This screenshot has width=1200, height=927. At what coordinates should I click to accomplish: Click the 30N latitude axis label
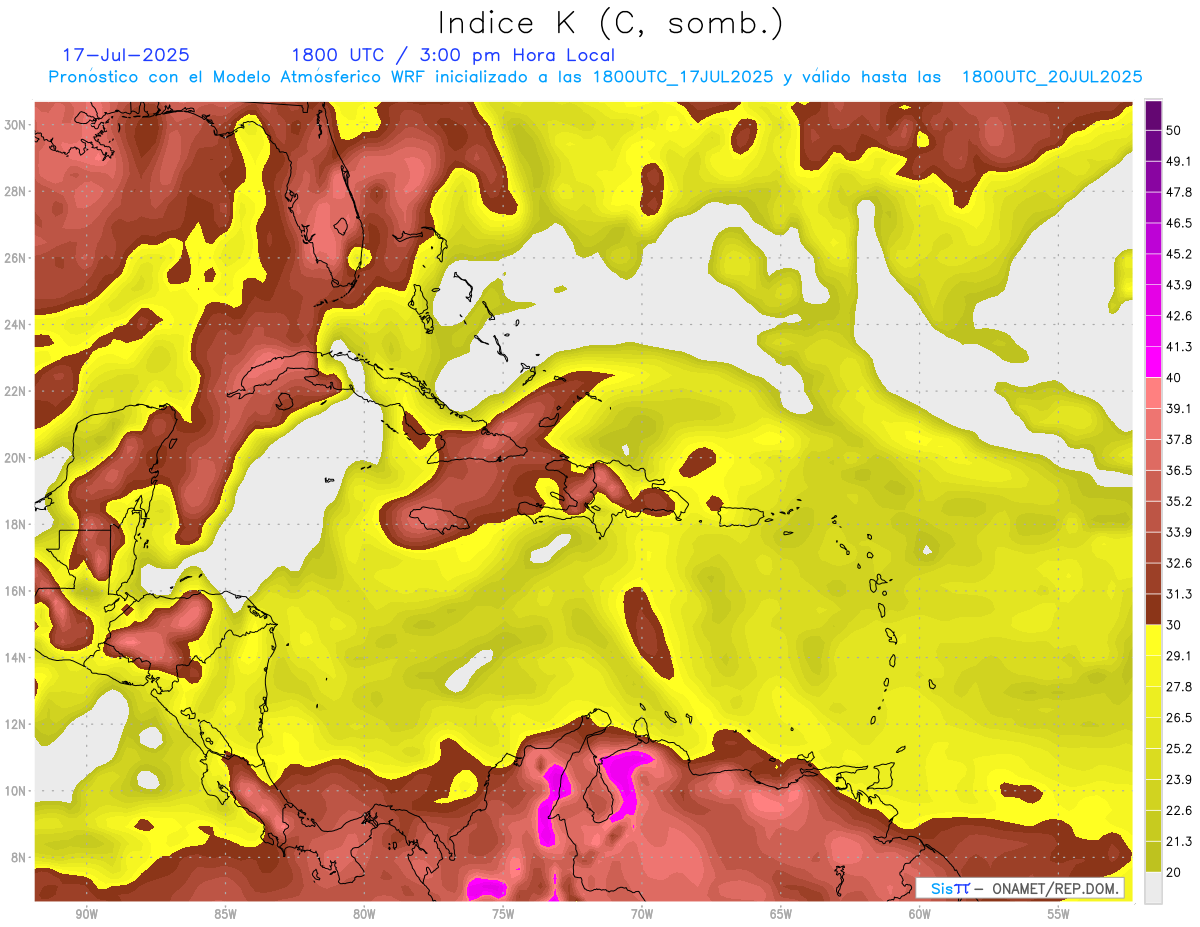[x=17, y=125]
